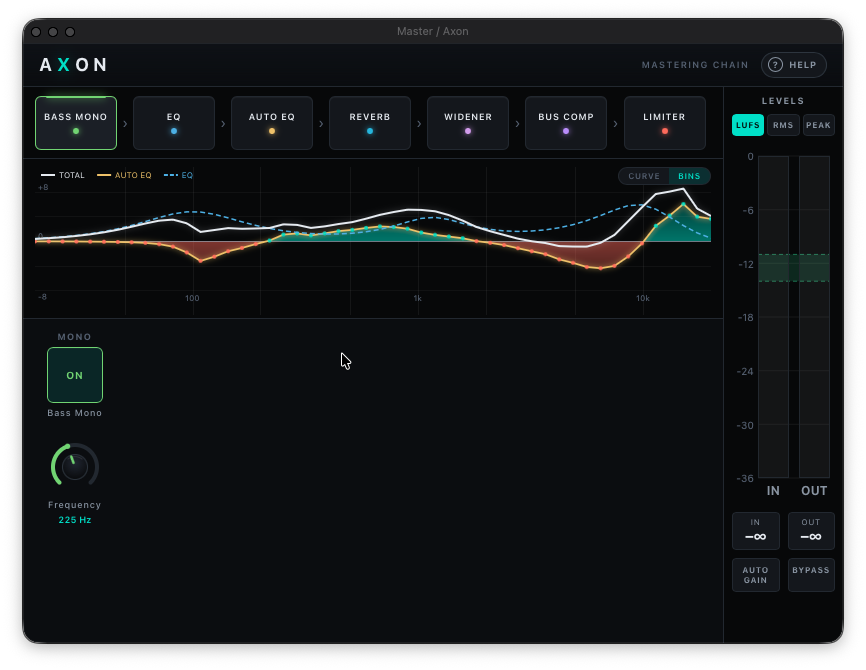The height and width of the screenshot is (670, 866).
Task: Click the 100 frequency axis label
Action: [x=192, y=298]
